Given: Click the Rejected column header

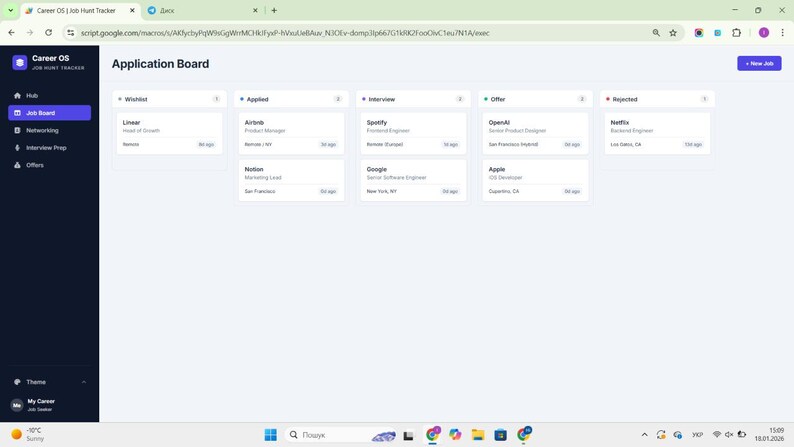Looking at the screenshot, I should coord(657,99).
